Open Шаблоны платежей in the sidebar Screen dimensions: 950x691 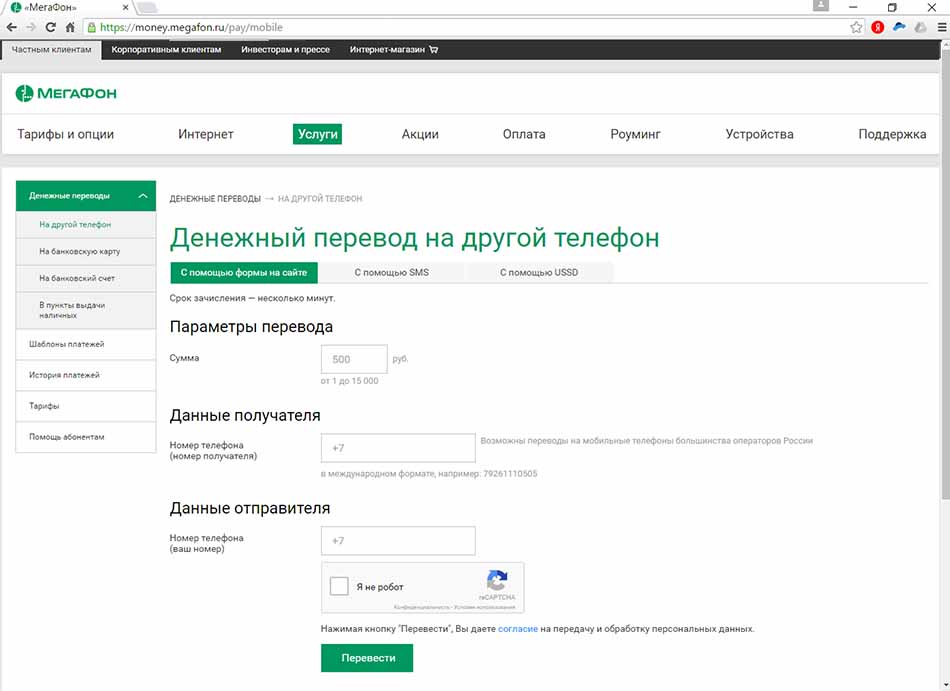85,344
